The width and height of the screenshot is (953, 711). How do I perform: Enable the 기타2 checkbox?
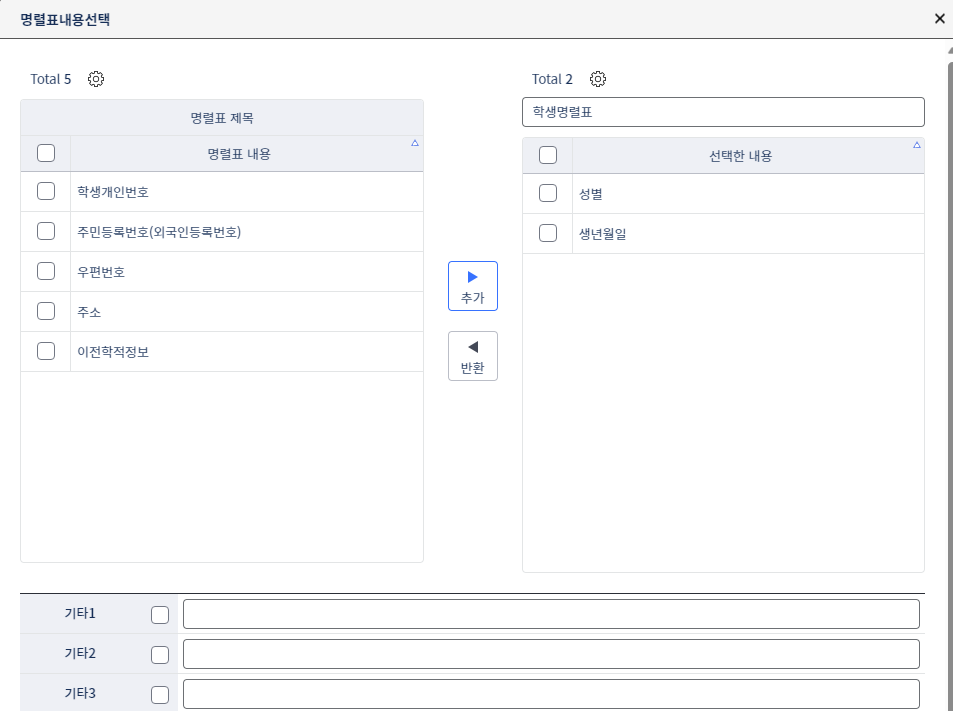tap(160, 655)
